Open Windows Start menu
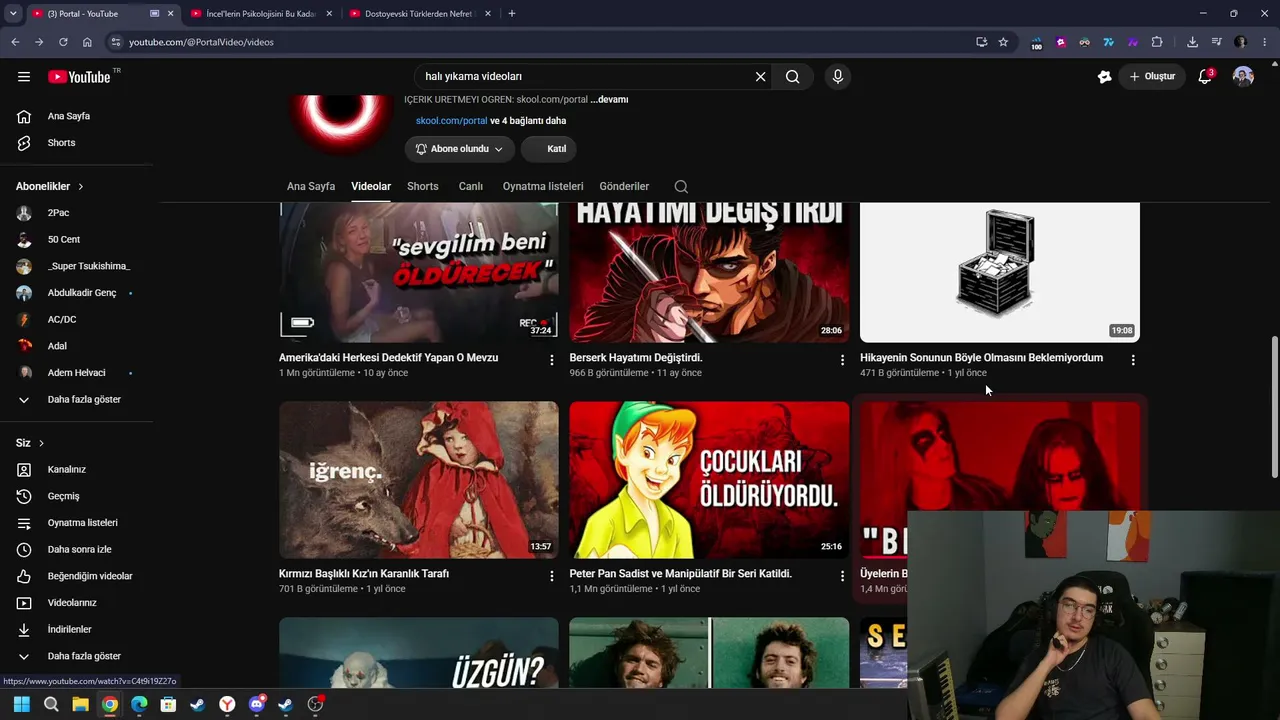1280x720 pixels. click(x=21, y=704)
